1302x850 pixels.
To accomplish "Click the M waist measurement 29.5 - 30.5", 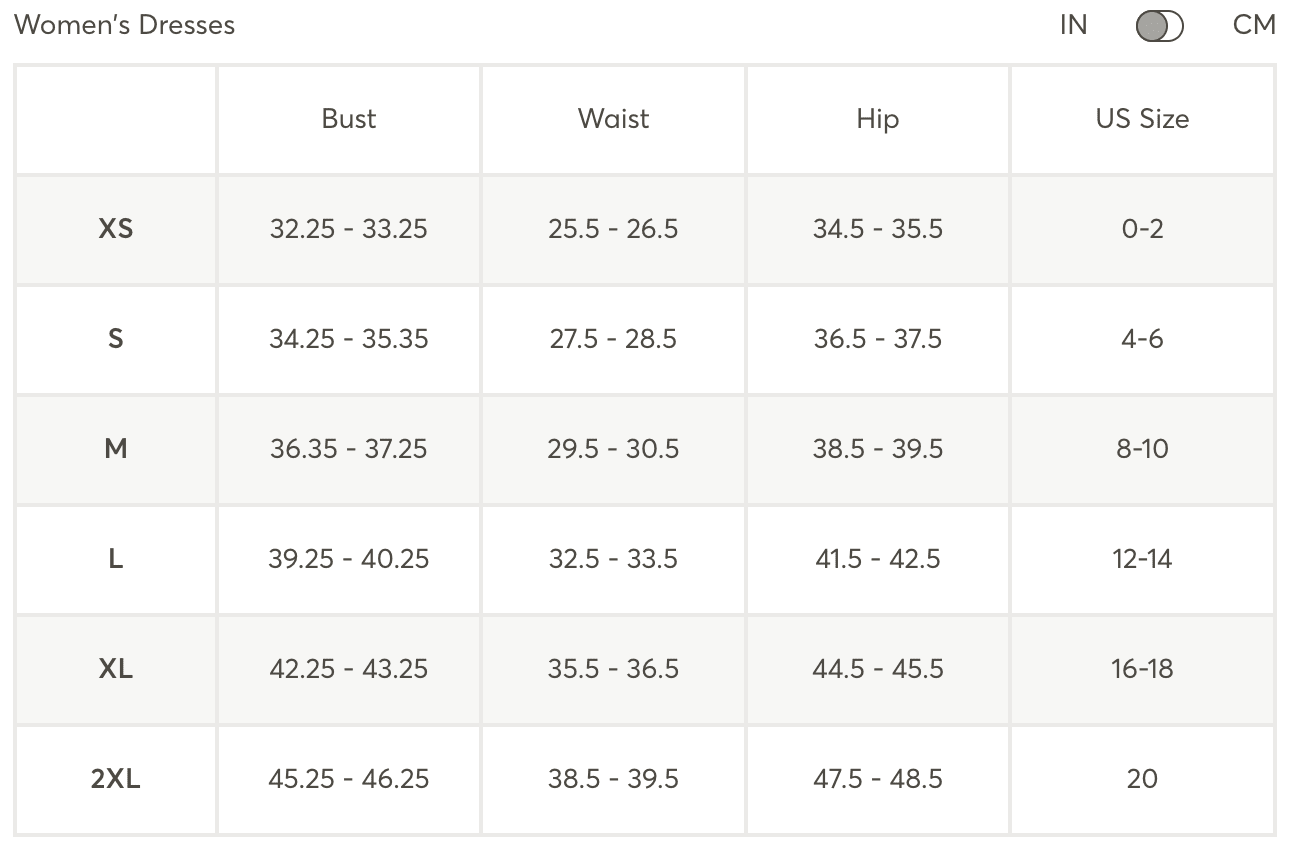I will pos(613,449).
